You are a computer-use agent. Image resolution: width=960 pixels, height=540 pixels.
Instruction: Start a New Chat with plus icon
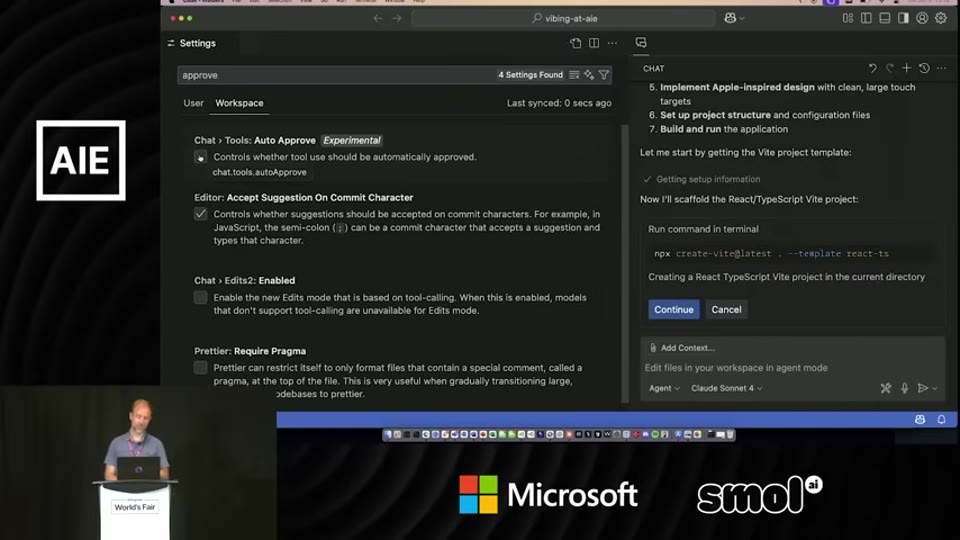pos(907,69)
